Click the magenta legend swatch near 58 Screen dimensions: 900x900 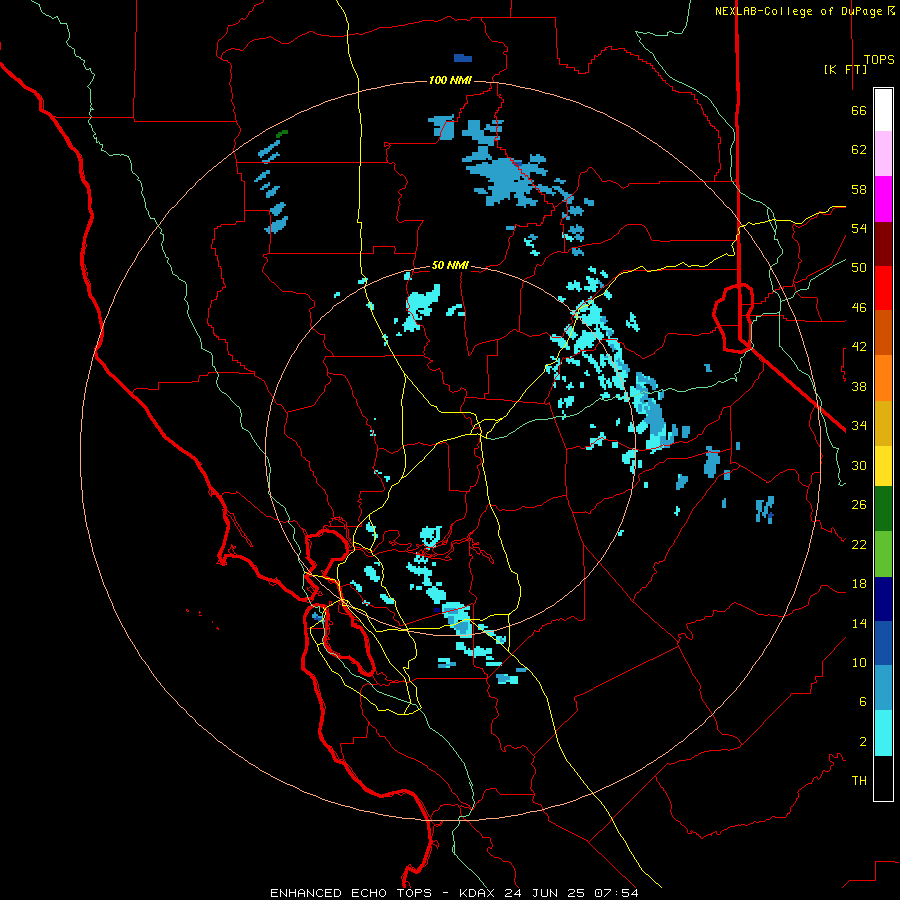click(x=883, y=199)
